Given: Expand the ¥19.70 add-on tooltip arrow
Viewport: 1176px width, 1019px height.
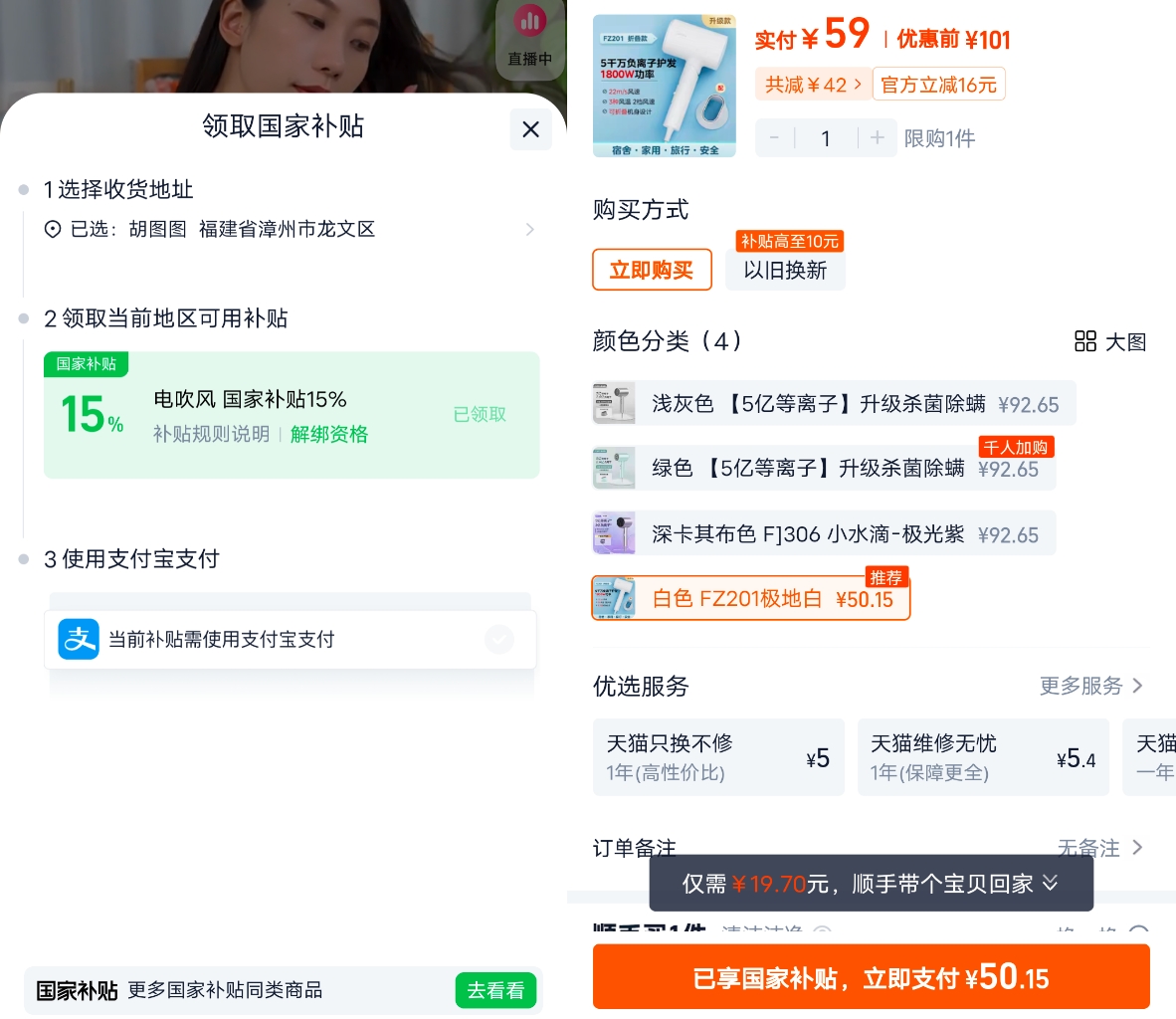Looking at the screenshot, I should 1051,884.
